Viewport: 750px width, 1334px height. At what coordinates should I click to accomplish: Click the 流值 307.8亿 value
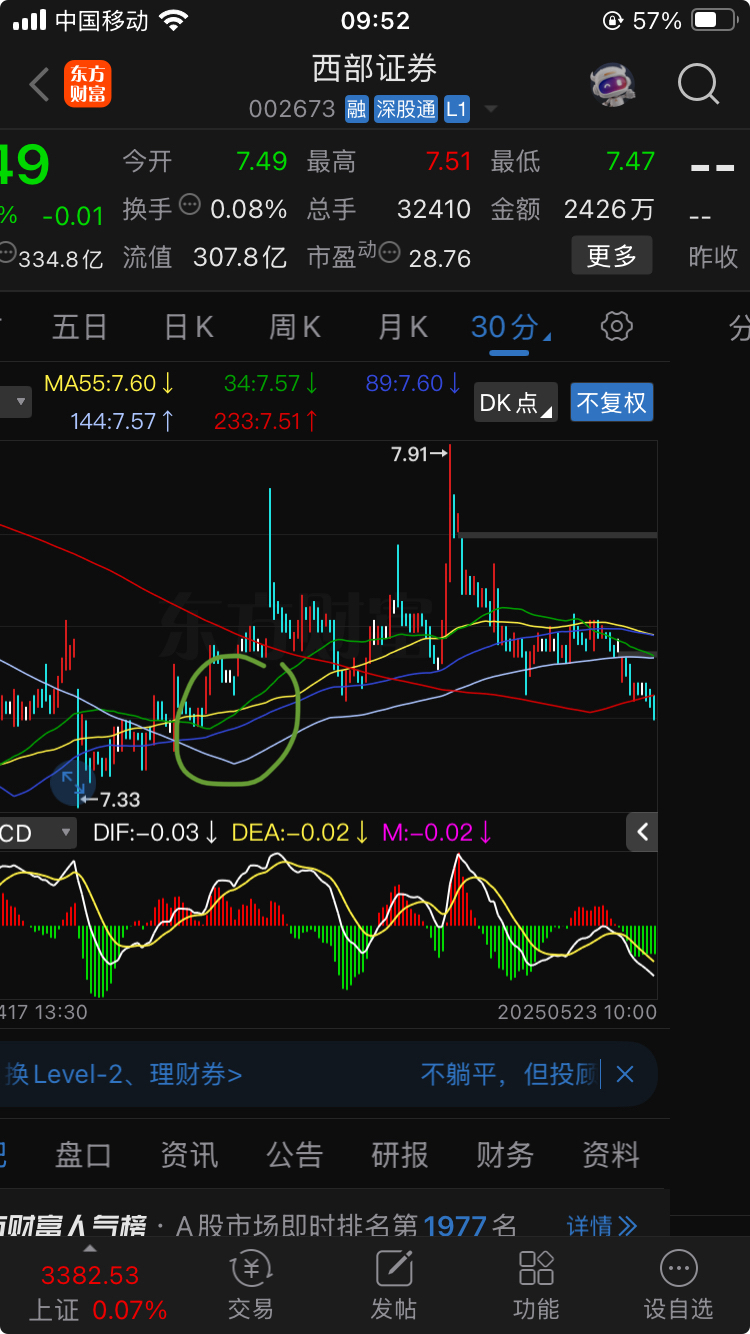(x=240, y=257)
